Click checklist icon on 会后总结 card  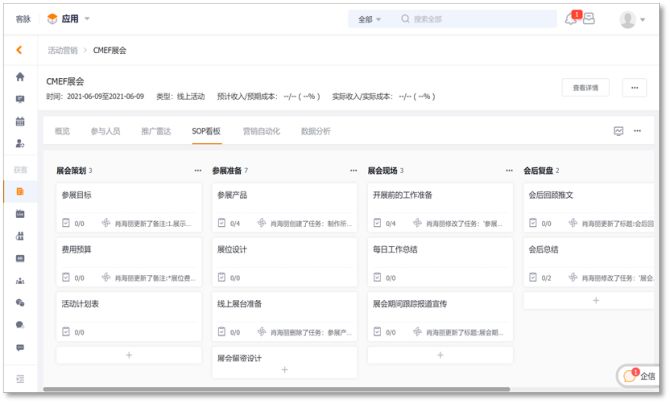[x=533, y=277]
